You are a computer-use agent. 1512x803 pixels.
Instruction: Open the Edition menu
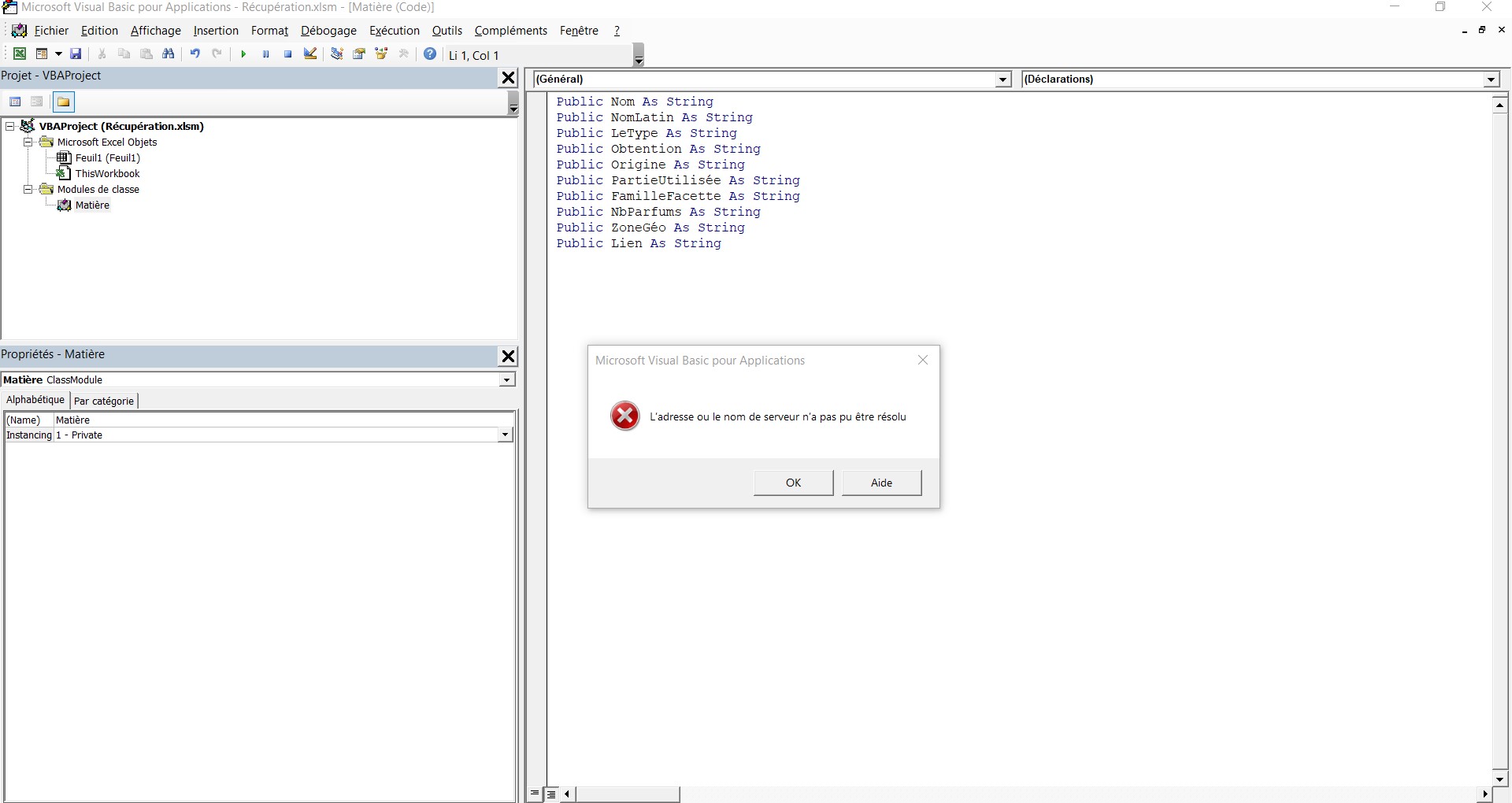(99, 31)
